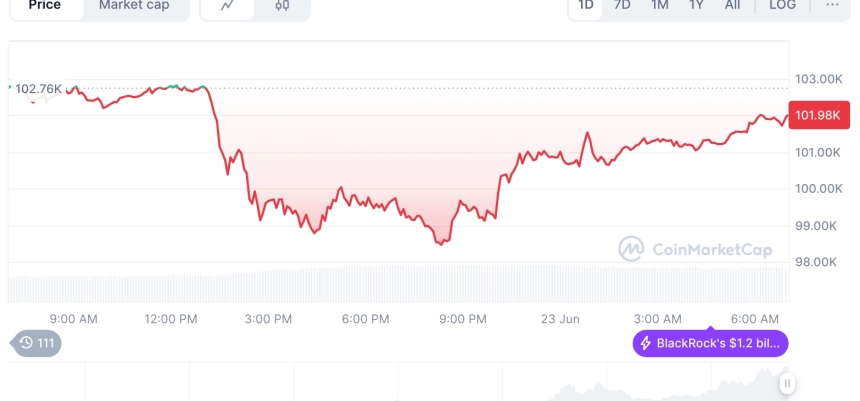Select the 1D time range
Viewport: 860px width, 401px height.
[586, 5]
